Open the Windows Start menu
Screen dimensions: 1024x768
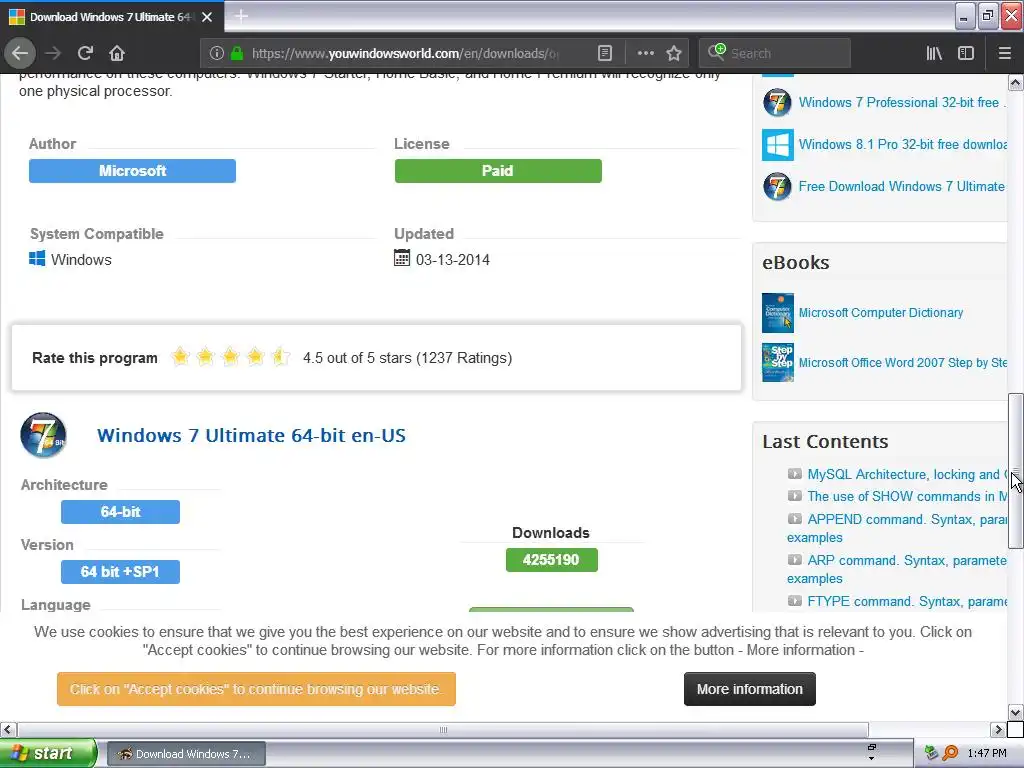pos(48,753)
